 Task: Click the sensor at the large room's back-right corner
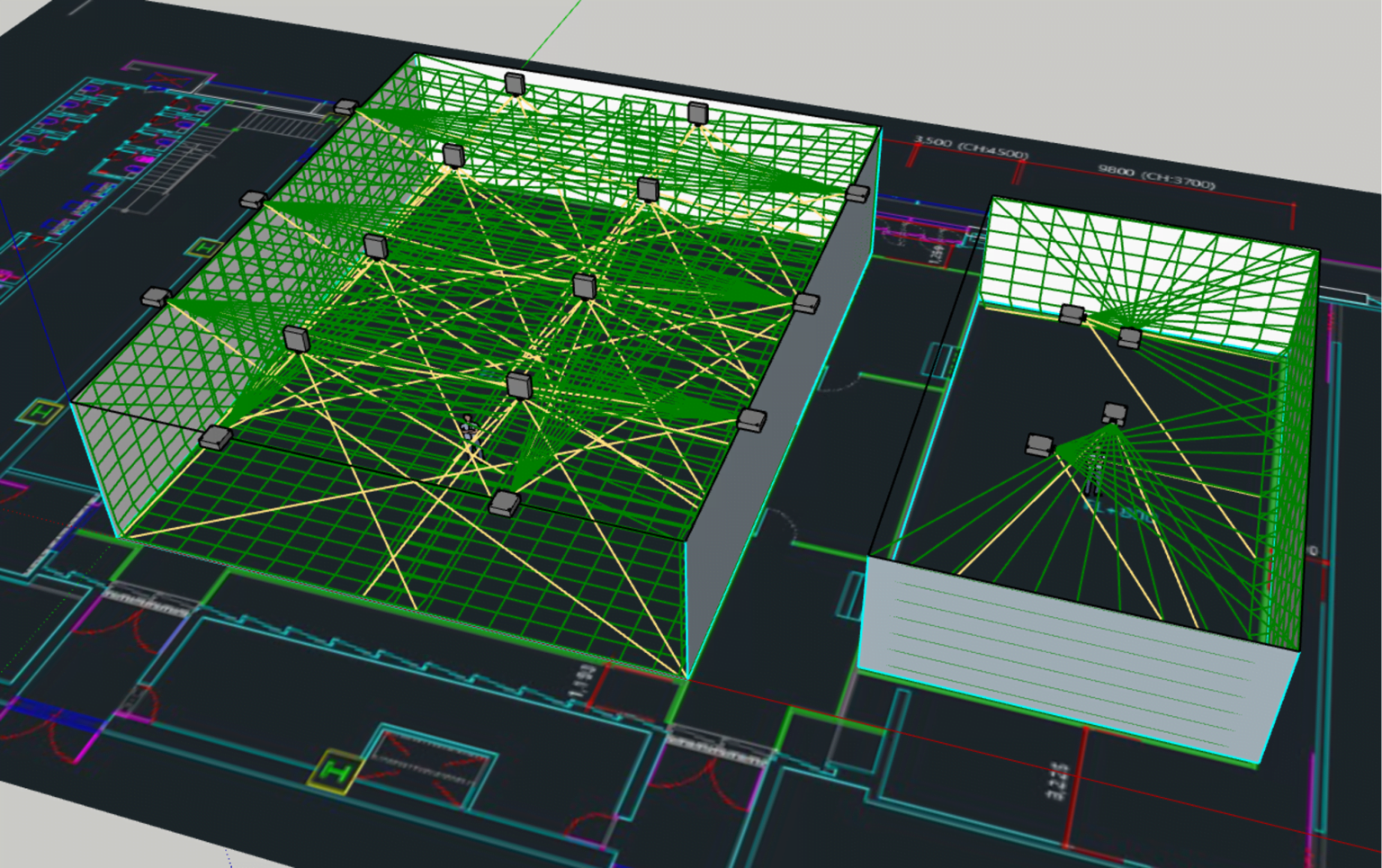(x=857, y=193)
